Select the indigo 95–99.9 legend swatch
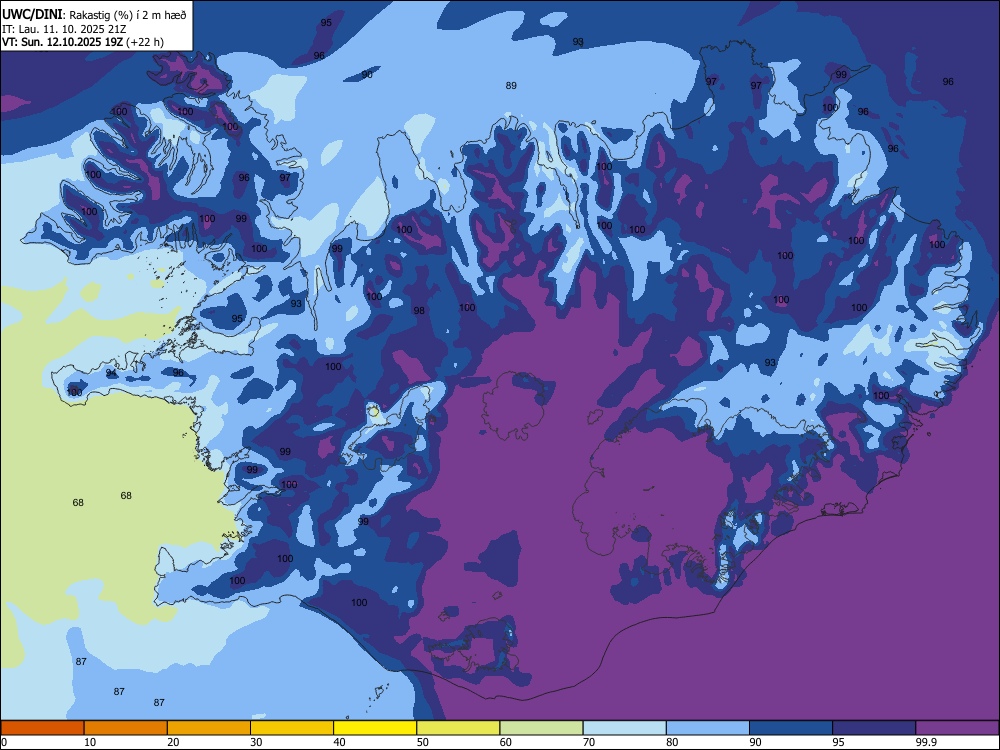The image size is (1000, 750). pyautogui.click(x=874, y=728)
